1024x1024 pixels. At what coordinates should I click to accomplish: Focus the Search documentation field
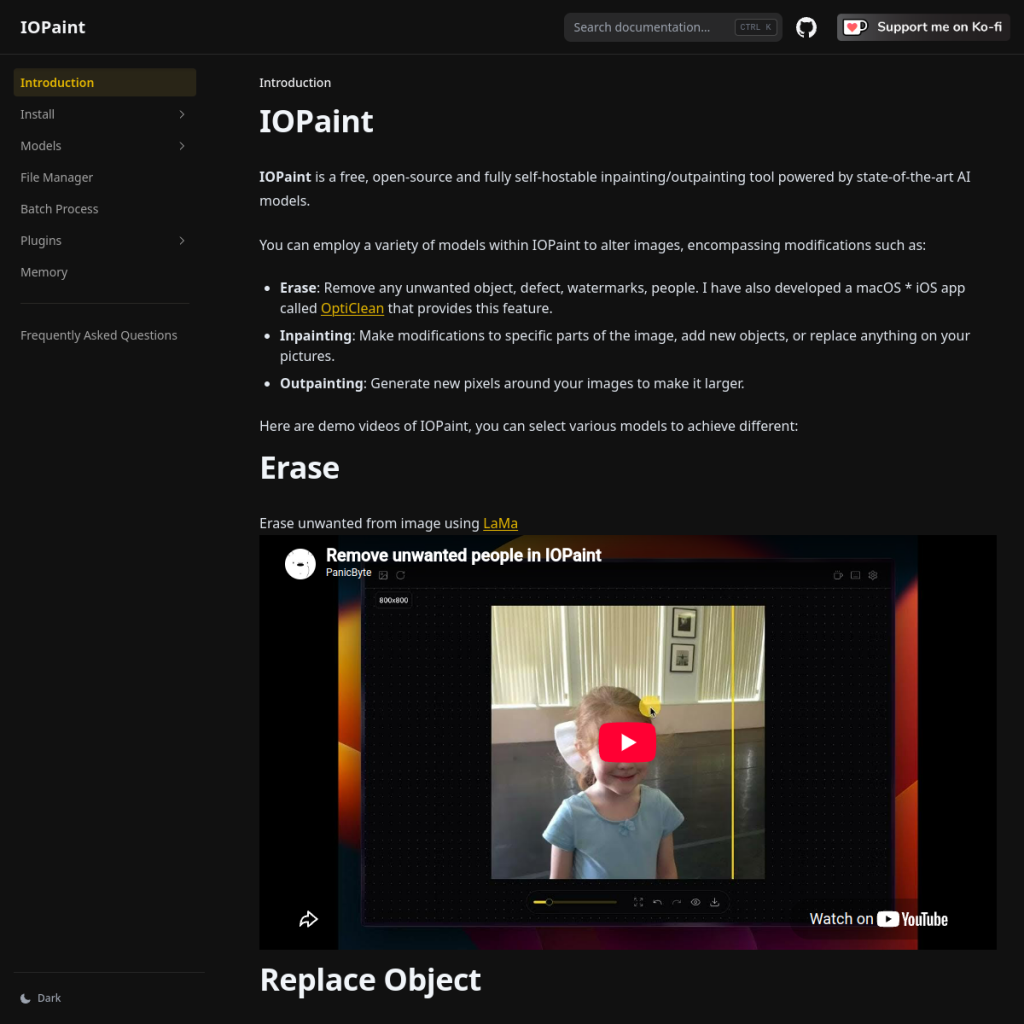[x=673, y=27]
